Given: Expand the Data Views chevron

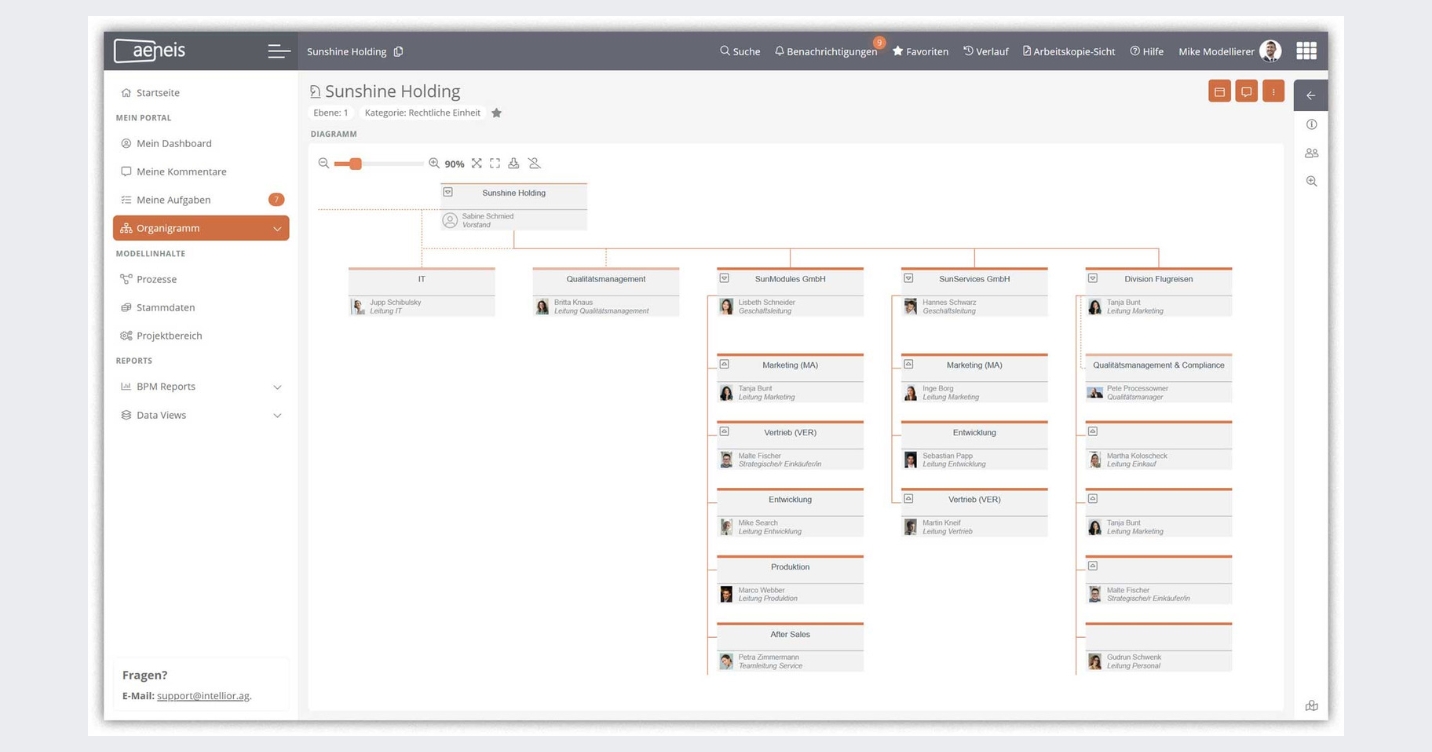Looking at the screenshot, I should (277, 416).
